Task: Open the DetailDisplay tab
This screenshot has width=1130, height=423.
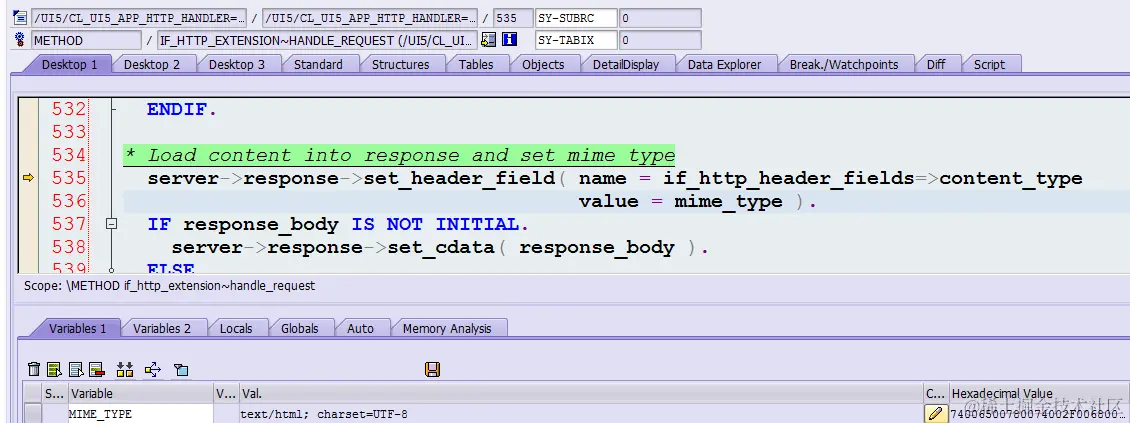Action: 626,64
